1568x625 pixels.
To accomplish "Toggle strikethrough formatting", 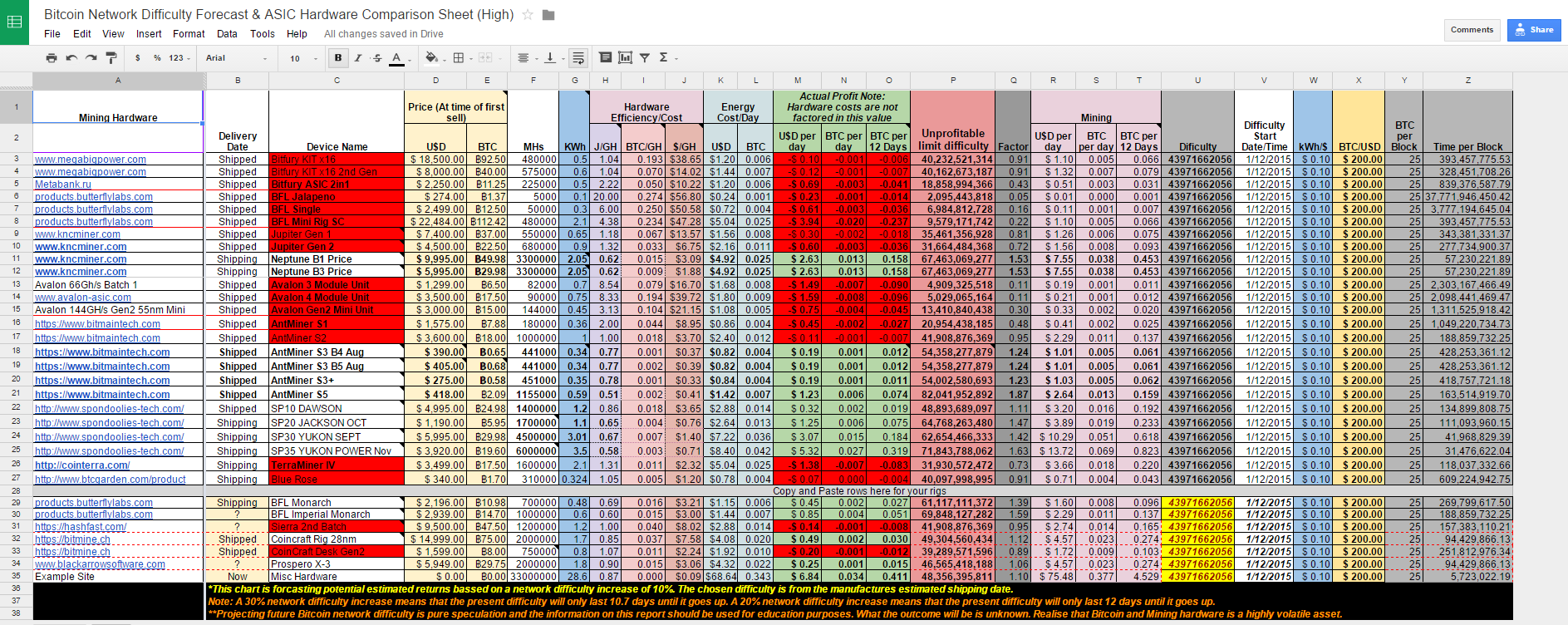I will click(377, 58).
